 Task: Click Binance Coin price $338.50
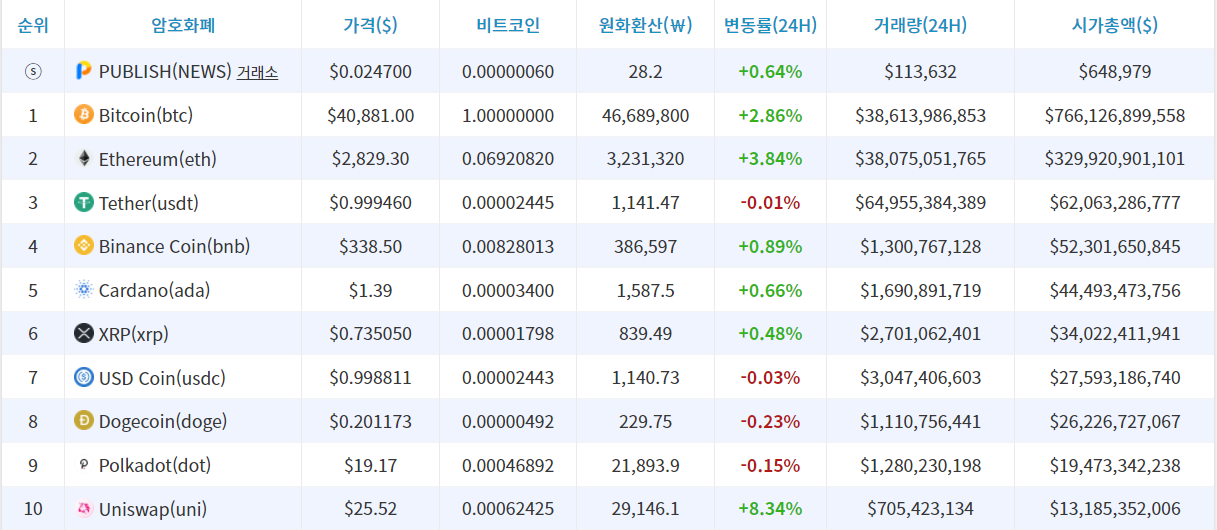click(371, 247)
